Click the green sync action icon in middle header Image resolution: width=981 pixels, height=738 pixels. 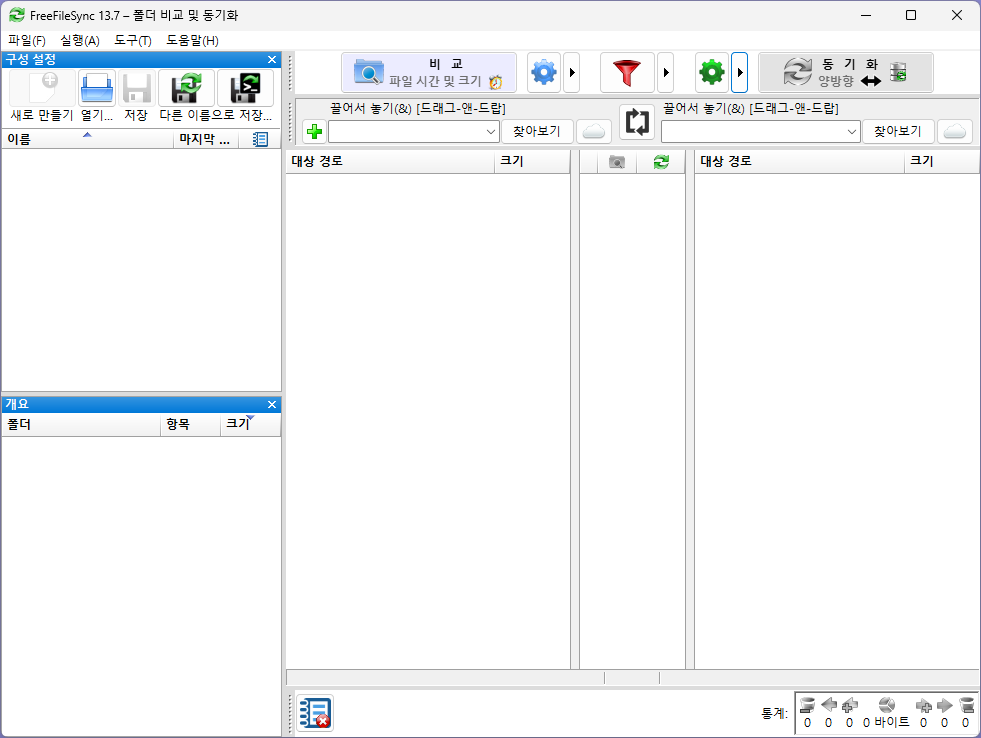(661, 162)
